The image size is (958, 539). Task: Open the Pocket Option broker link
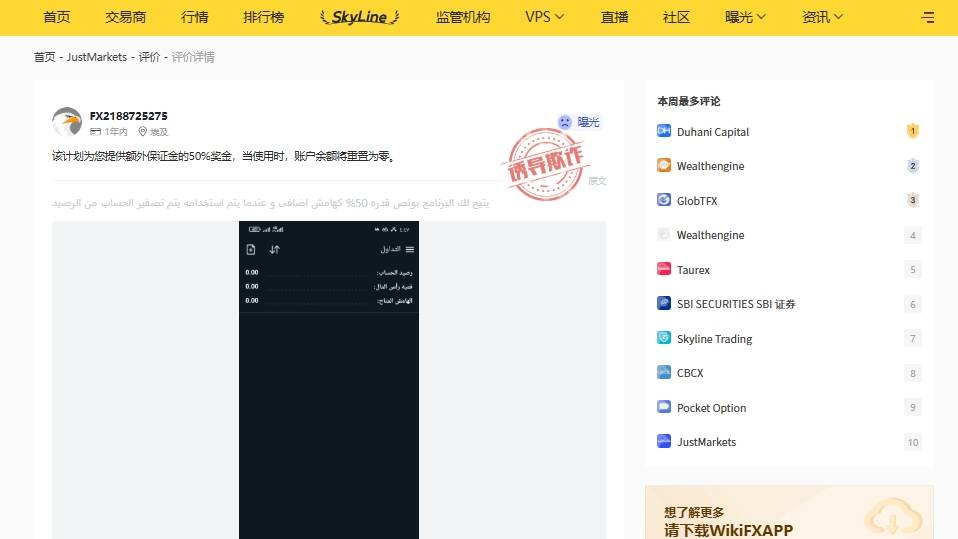pyautogui.click(x=711, y=408)
